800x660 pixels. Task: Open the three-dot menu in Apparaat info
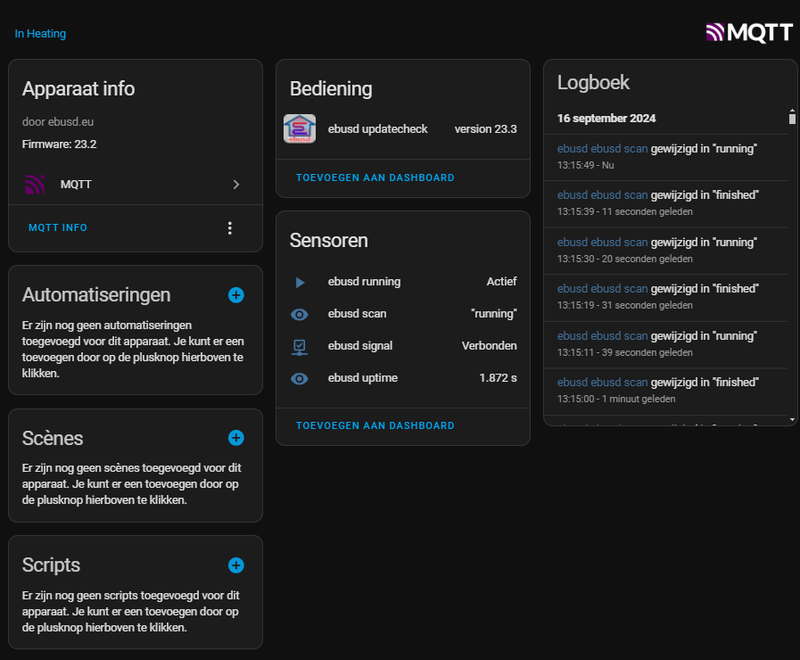click(x=230, y=228)
